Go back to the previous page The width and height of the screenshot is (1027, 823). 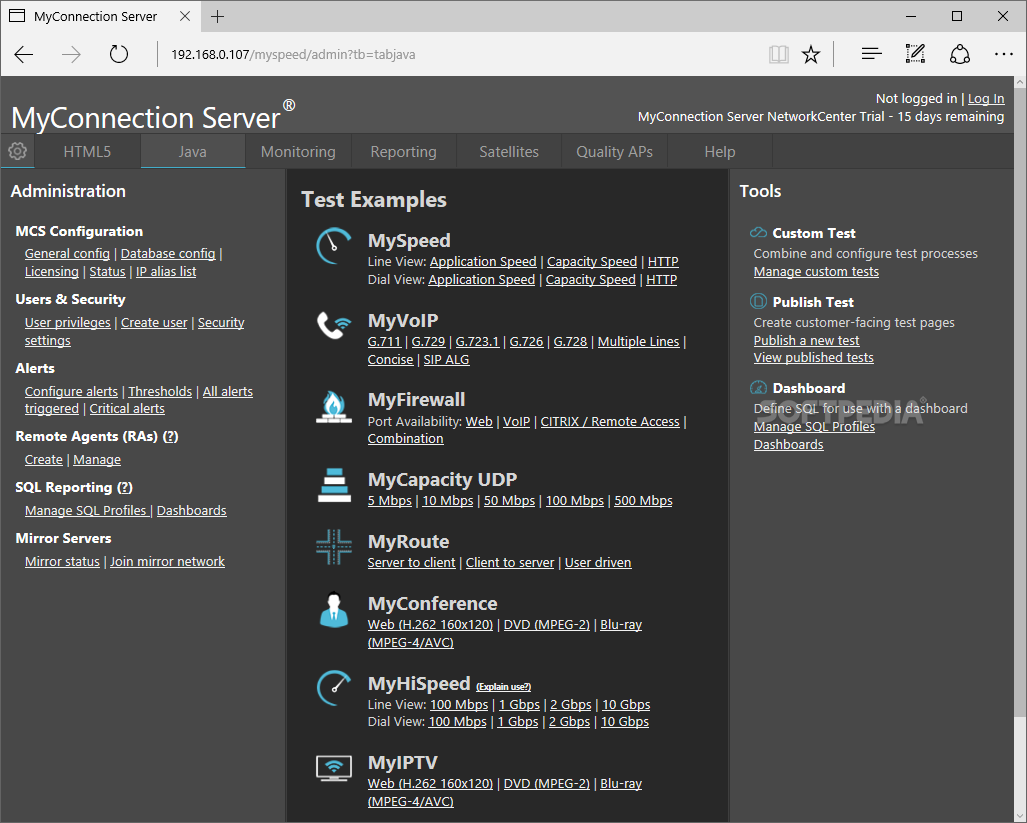[24, 54]
